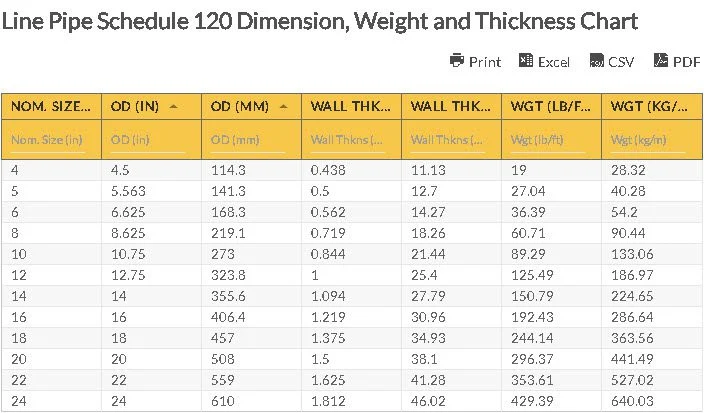Sort by WGT (LB/F... column header
708x413 pixels.
[x=550, y=106]
